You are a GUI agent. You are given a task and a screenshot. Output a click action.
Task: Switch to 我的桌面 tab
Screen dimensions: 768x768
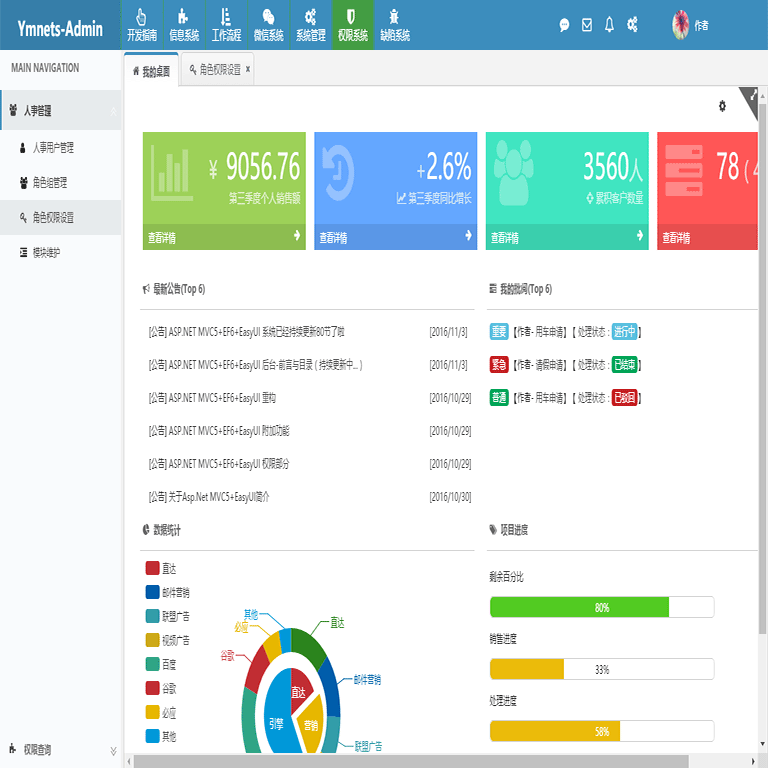tap(151, 72)
